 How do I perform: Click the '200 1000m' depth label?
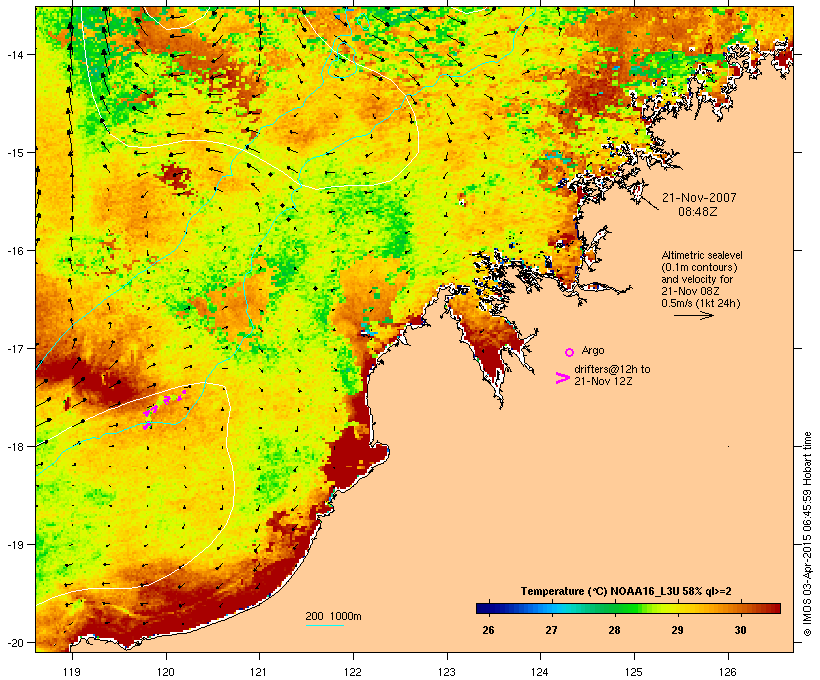click(x=333, y=616)
